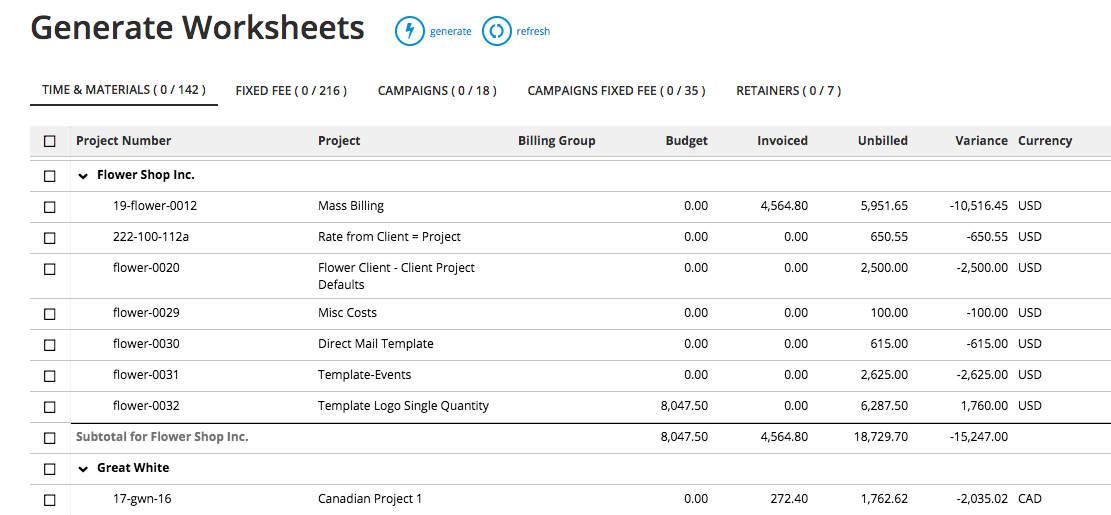Click project number flower-0031
1111x515 pixels.
(x=146, y=375)
